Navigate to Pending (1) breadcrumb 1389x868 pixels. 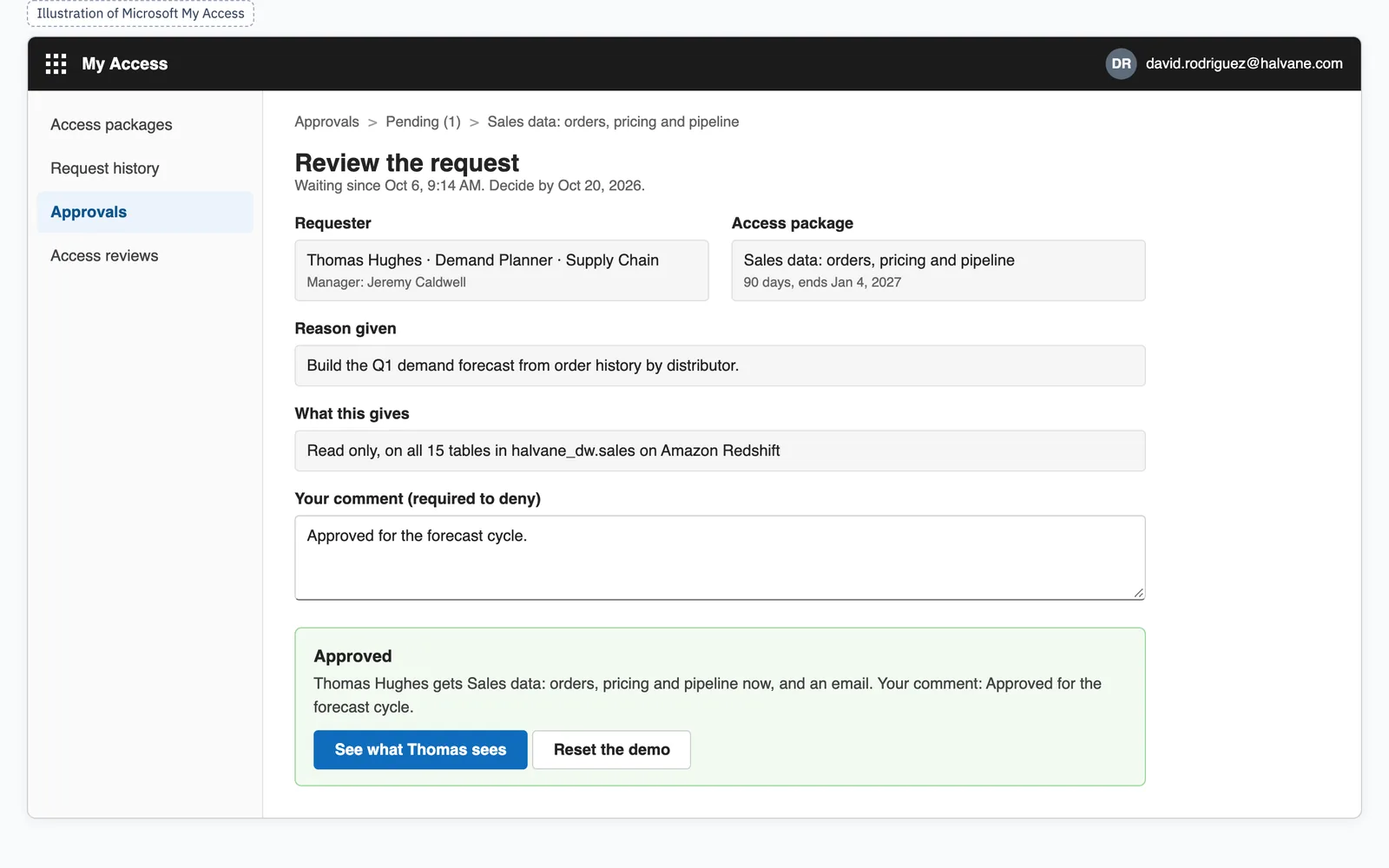pos(423,122)
